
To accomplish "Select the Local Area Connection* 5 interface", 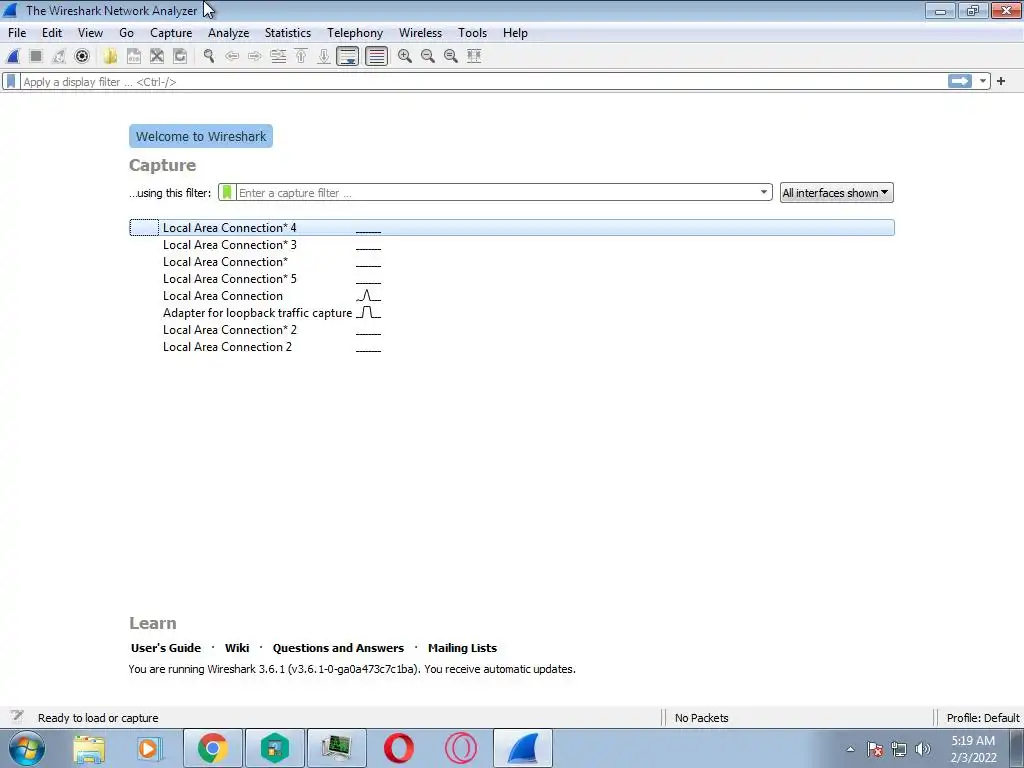I will 512,279.
